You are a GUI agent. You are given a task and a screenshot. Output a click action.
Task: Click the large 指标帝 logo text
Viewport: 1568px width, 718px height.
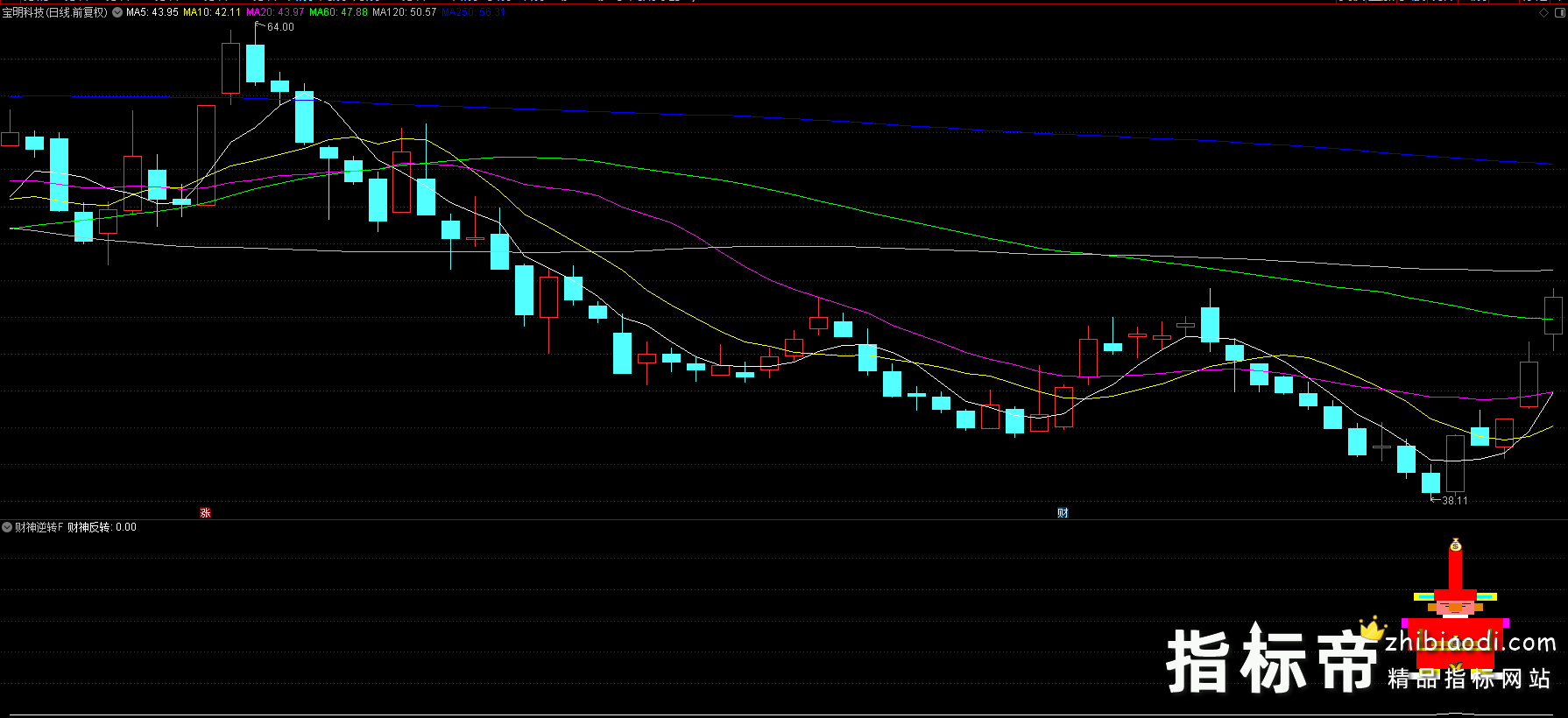pos(1272,662)
